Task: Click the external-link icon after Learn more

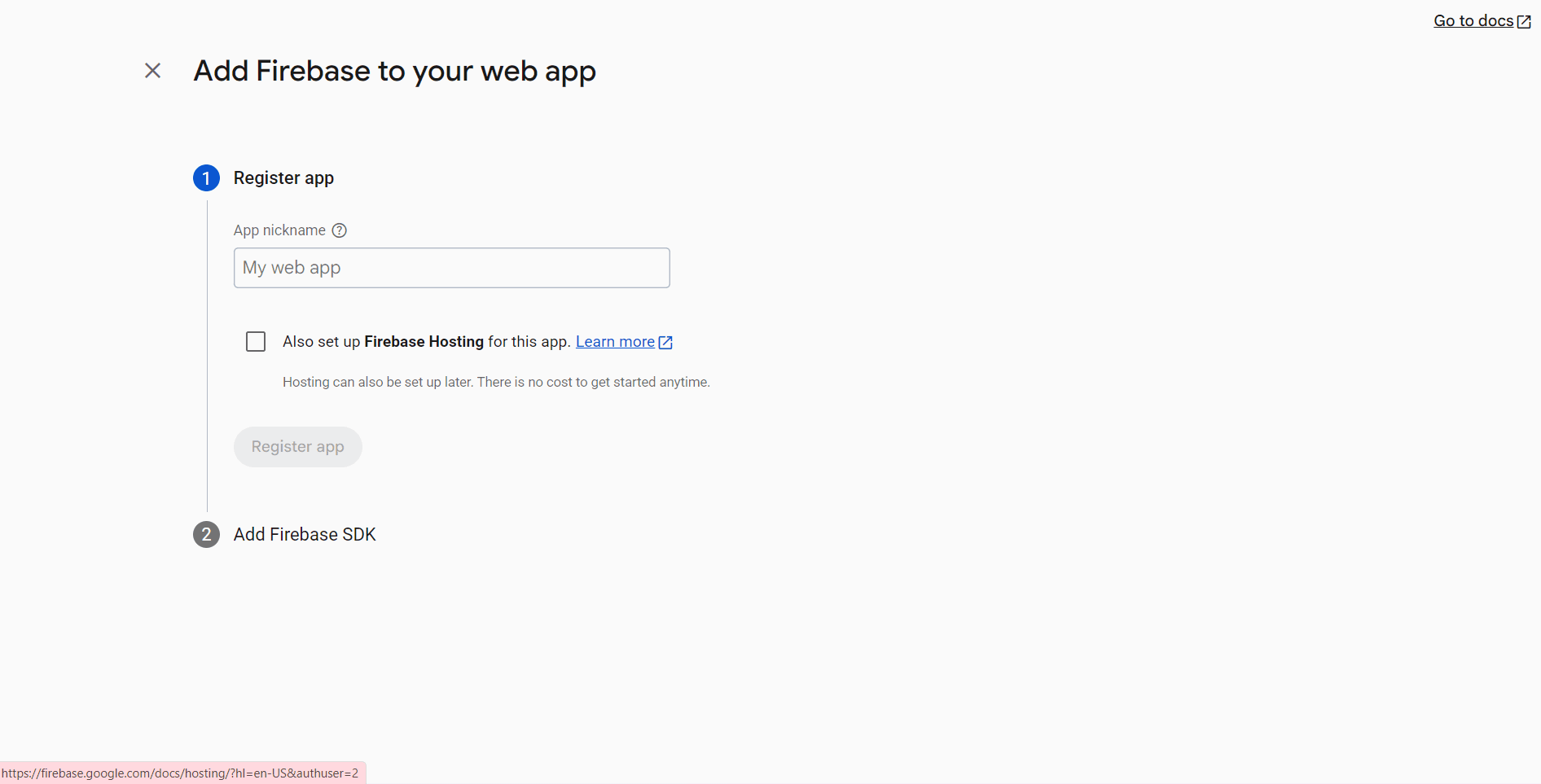Action: click(x=666, y=342)
